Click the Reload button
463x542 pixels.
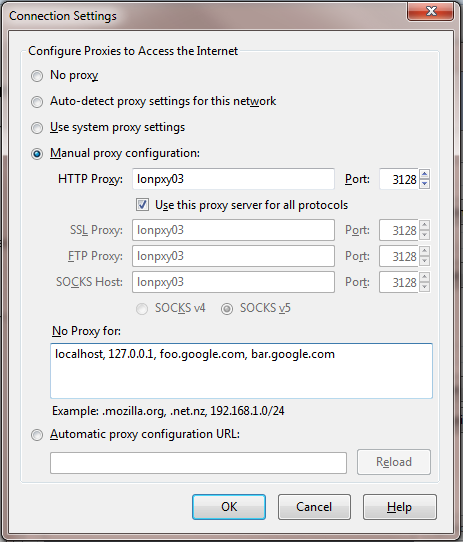(394, 462)
